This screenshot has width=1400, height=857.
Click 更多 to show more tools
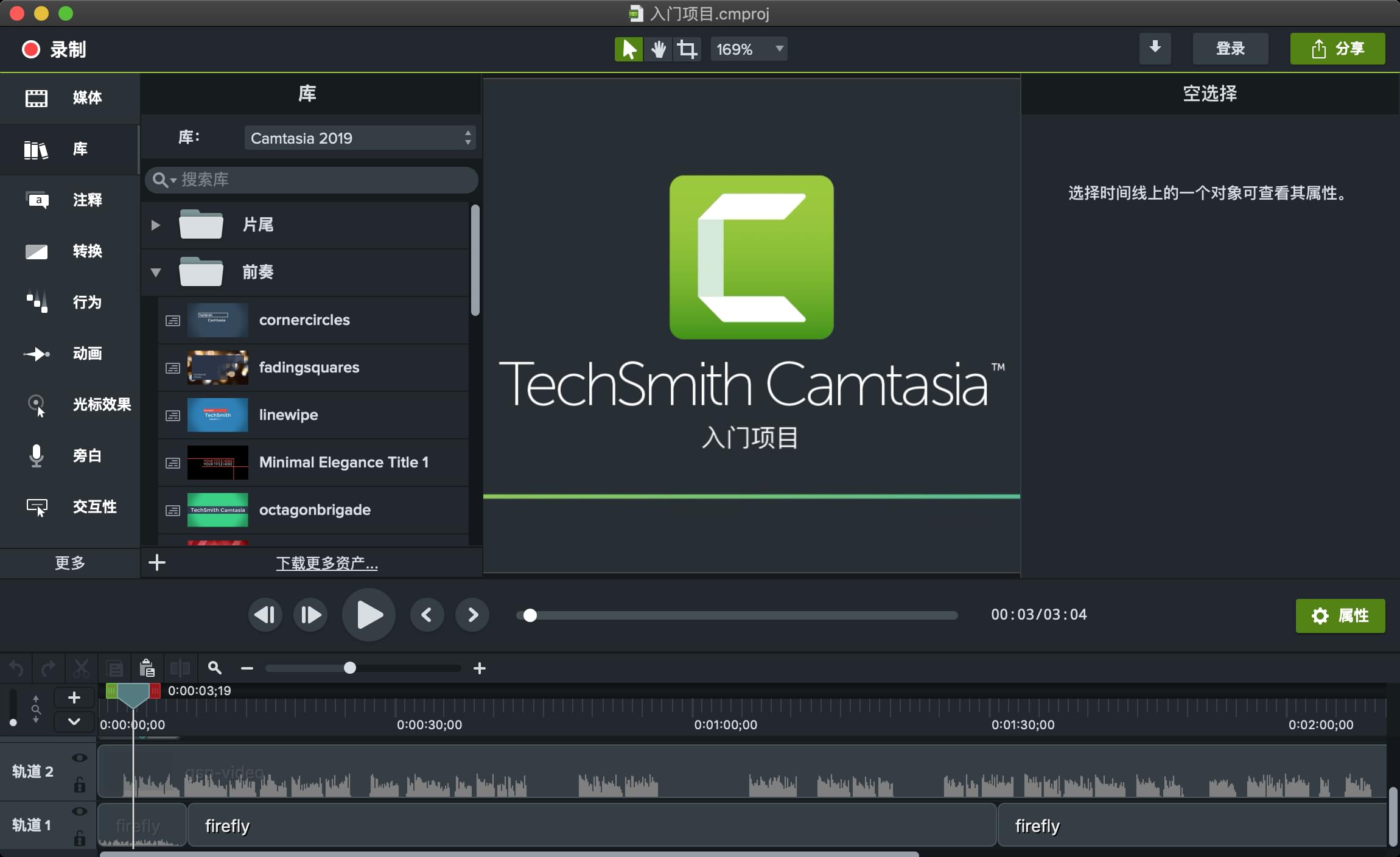pos(70,563)
